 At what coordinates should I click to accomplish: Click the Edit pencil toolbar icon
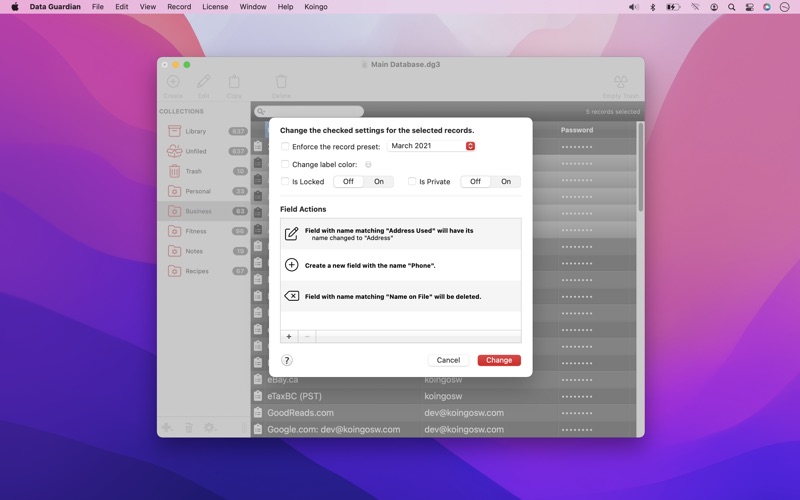pyautogui.click(x=204, y=82)
